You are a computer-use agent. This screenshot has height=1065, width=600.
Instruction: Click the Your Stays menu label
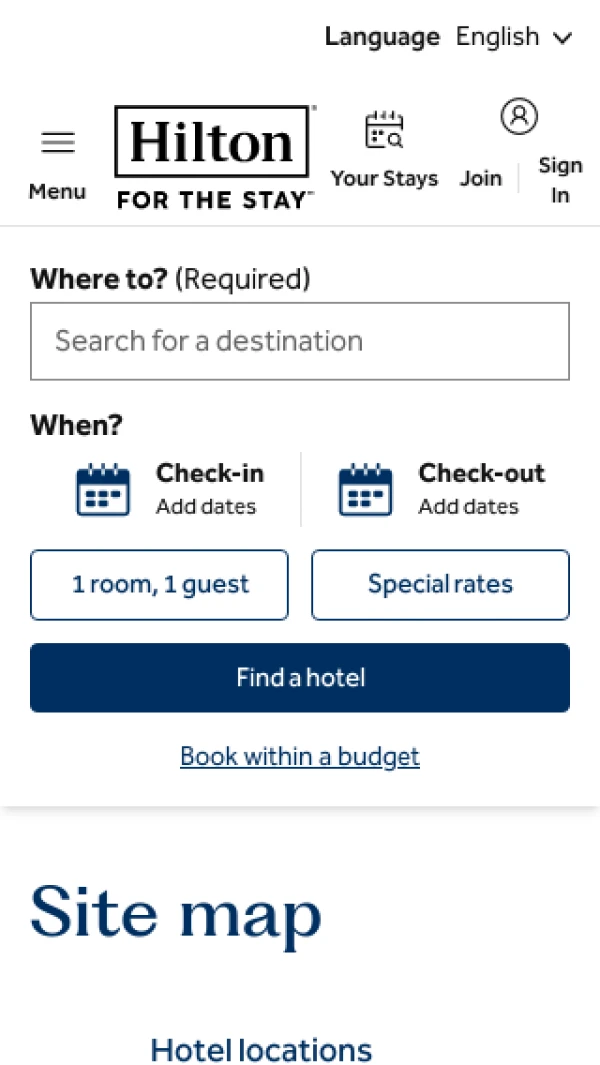click(384, 178)
